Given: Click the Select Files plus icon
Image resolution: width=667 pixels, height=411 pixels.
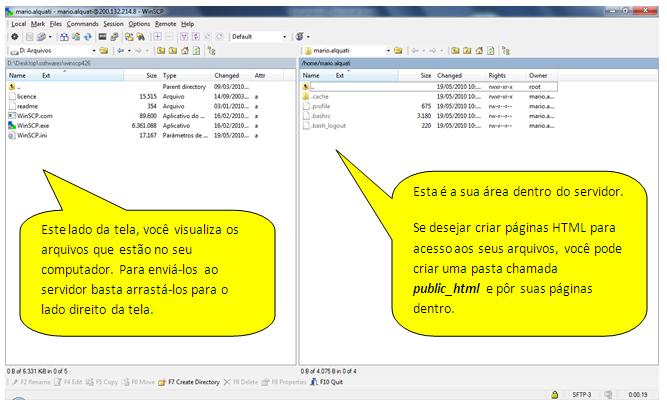Looking at the screenshot, I should click(157, 37).
